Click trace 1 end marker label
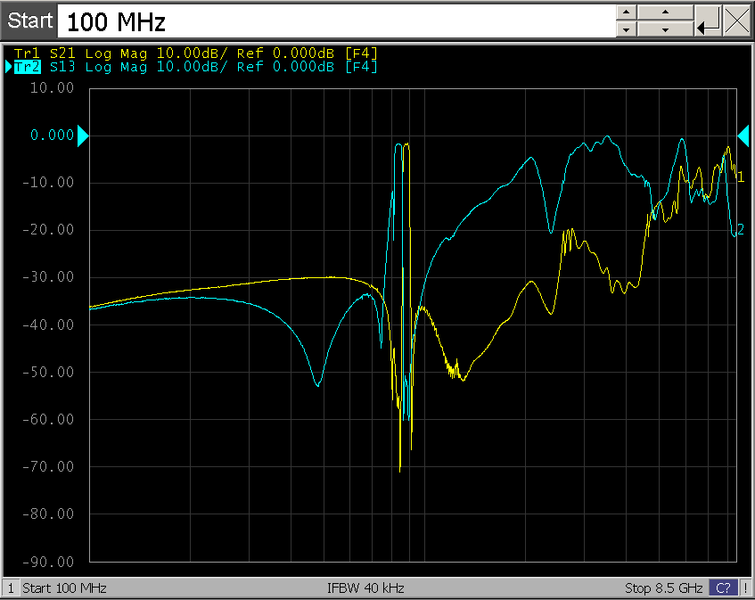The height and width of the screenshot is (600, 755). pos(740,177)
